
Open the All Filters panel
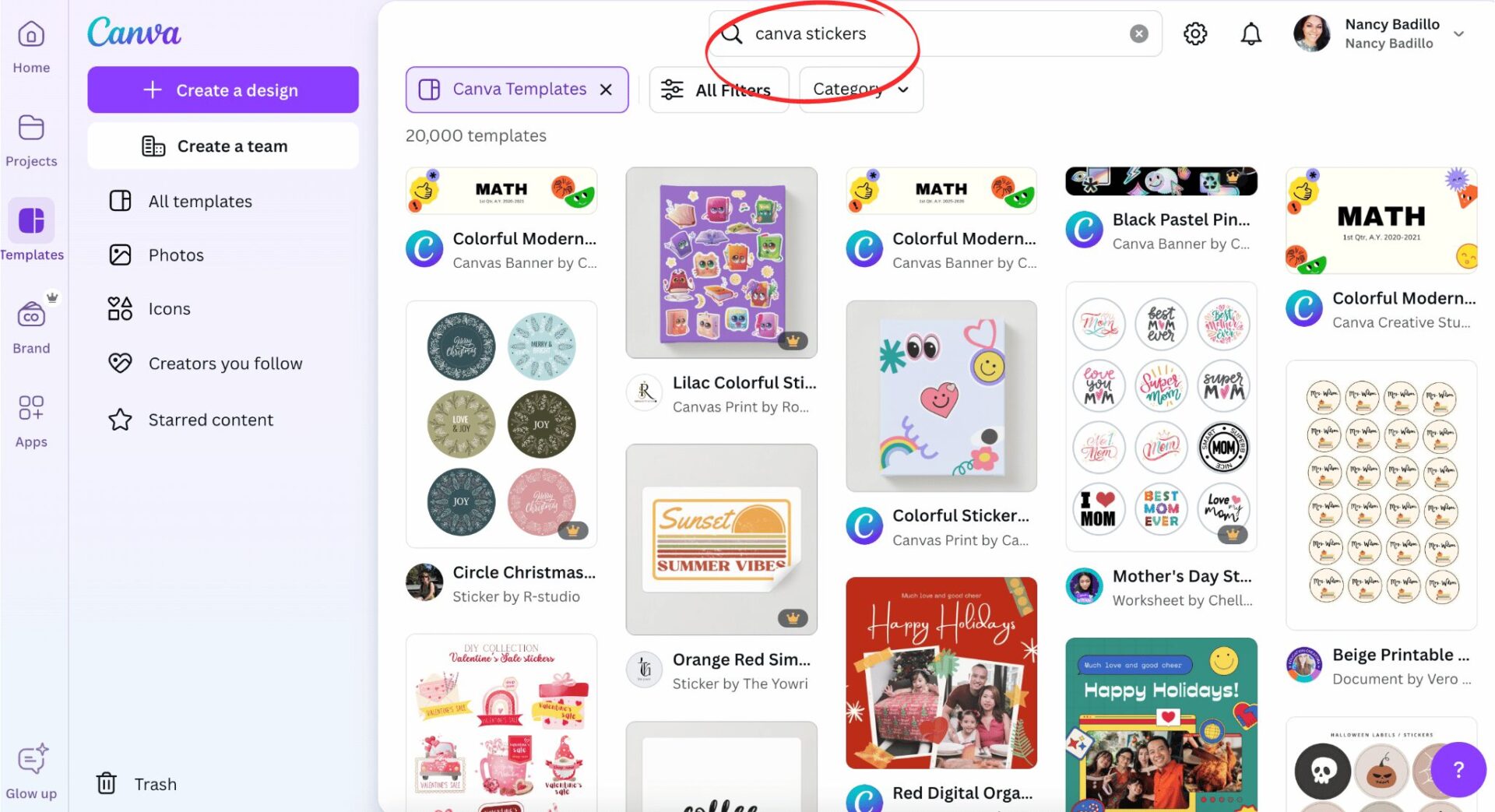(718, 90)
